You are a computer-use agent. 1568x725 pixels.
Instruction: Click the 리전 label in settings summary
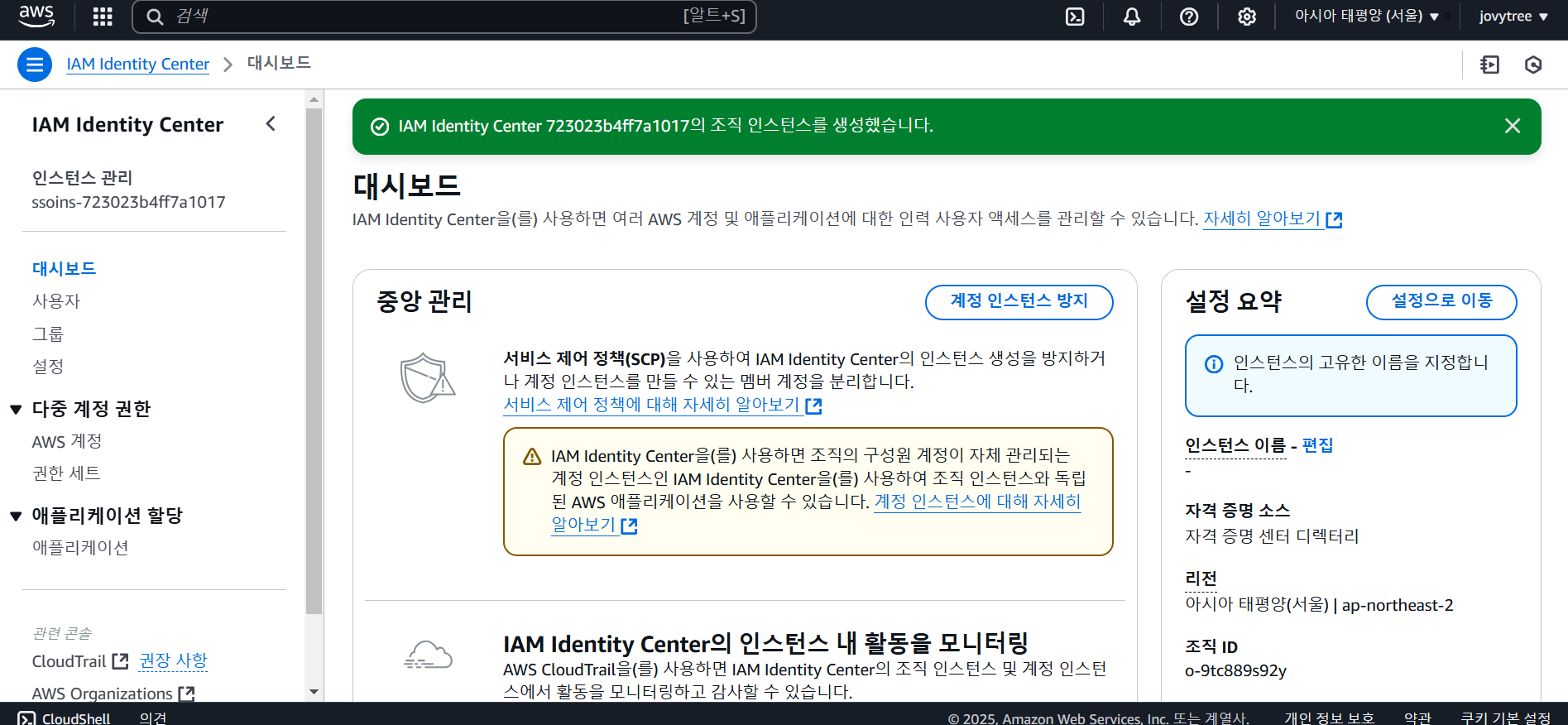(1201, 579)
